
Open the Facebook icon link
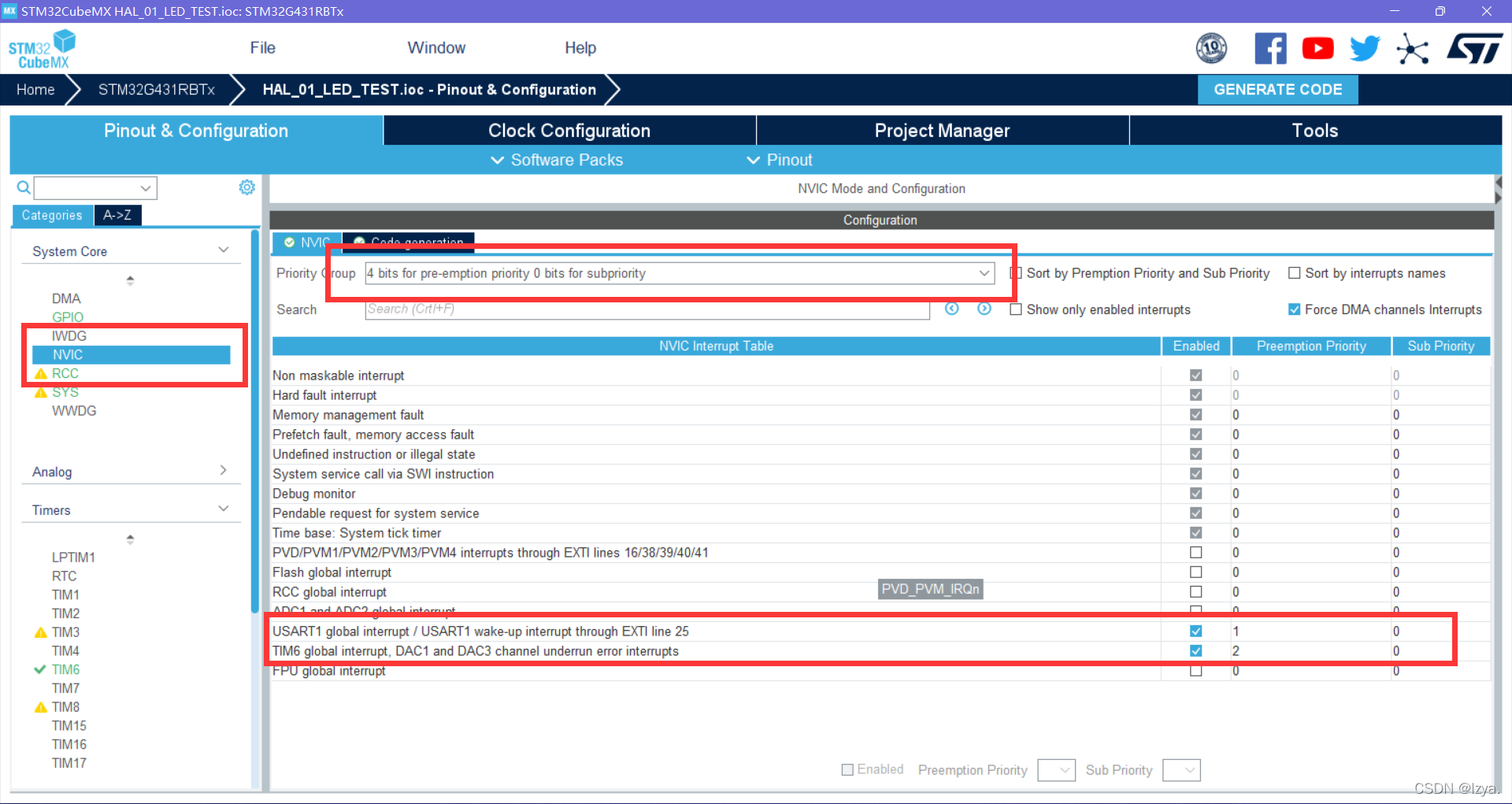[1270, 48]
